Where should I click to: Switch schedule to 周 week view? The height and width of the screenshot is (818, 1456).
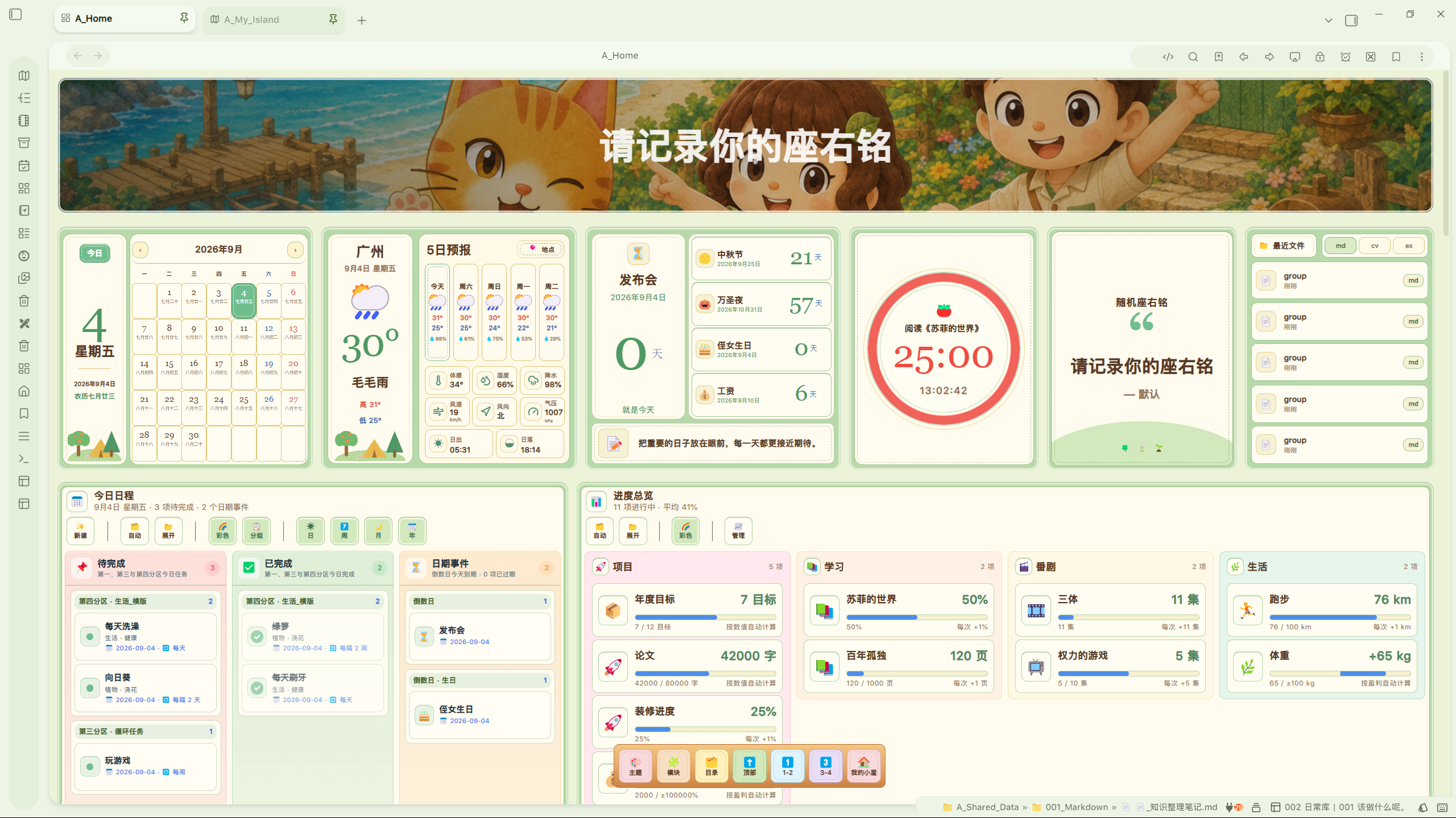(x=345, y=531)
